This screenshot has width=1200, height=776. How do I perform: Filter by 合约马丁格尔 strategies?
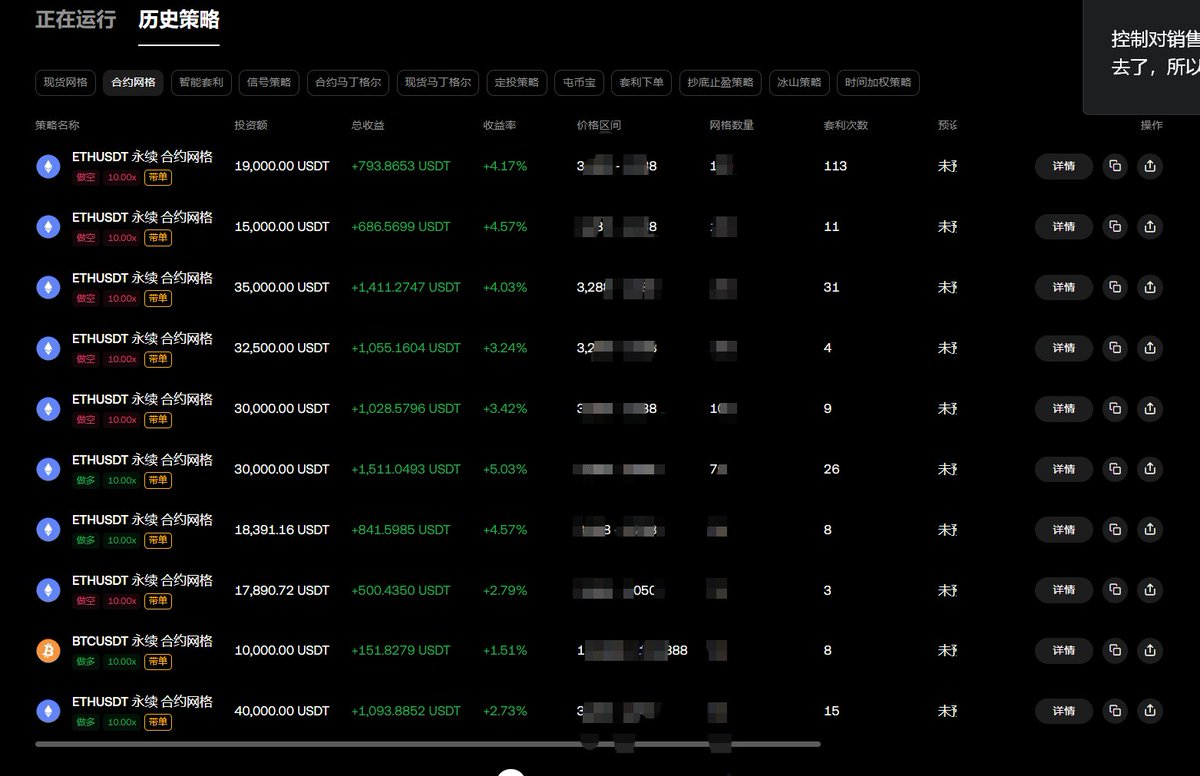348,83
